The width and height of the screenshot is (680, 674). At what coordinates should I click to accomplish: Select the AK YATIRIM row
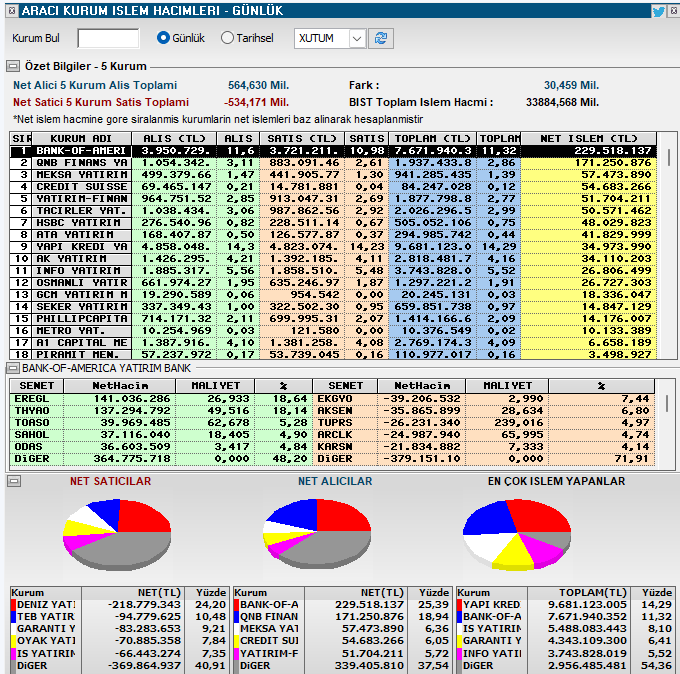pos(333,258)
